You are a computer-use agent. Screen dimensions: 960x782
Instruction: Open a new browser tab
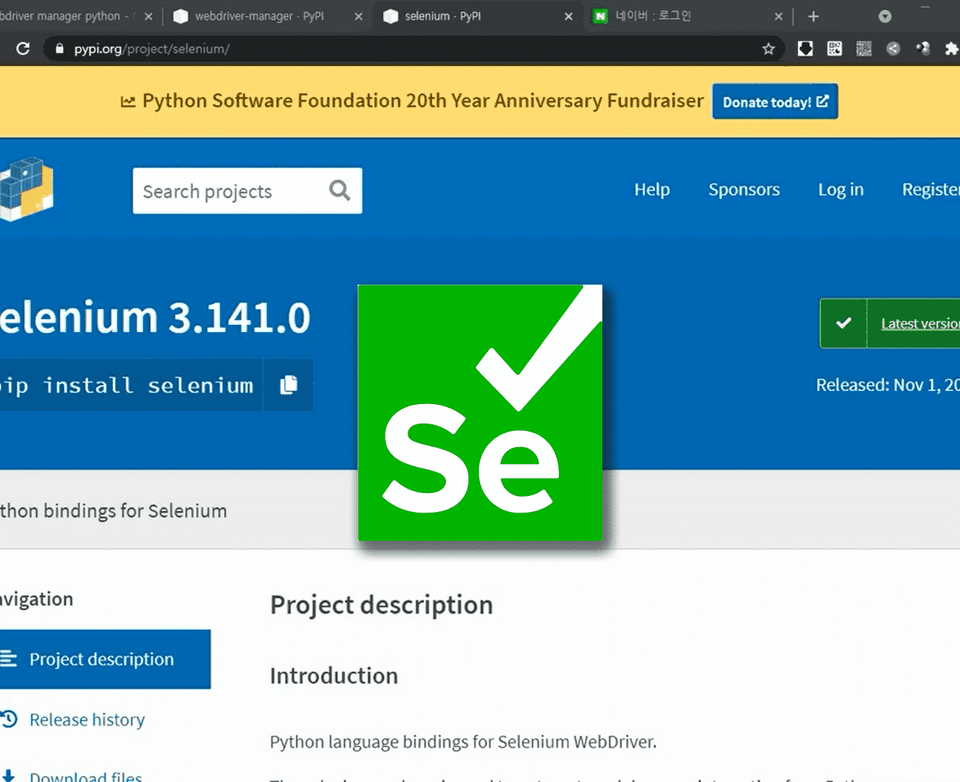point(813,17)
